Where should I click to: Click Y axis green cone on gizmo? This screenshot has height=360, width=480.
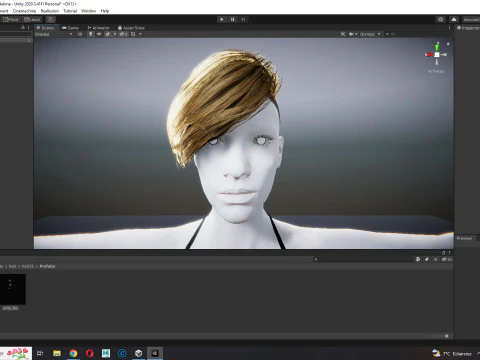pos(437,47)
